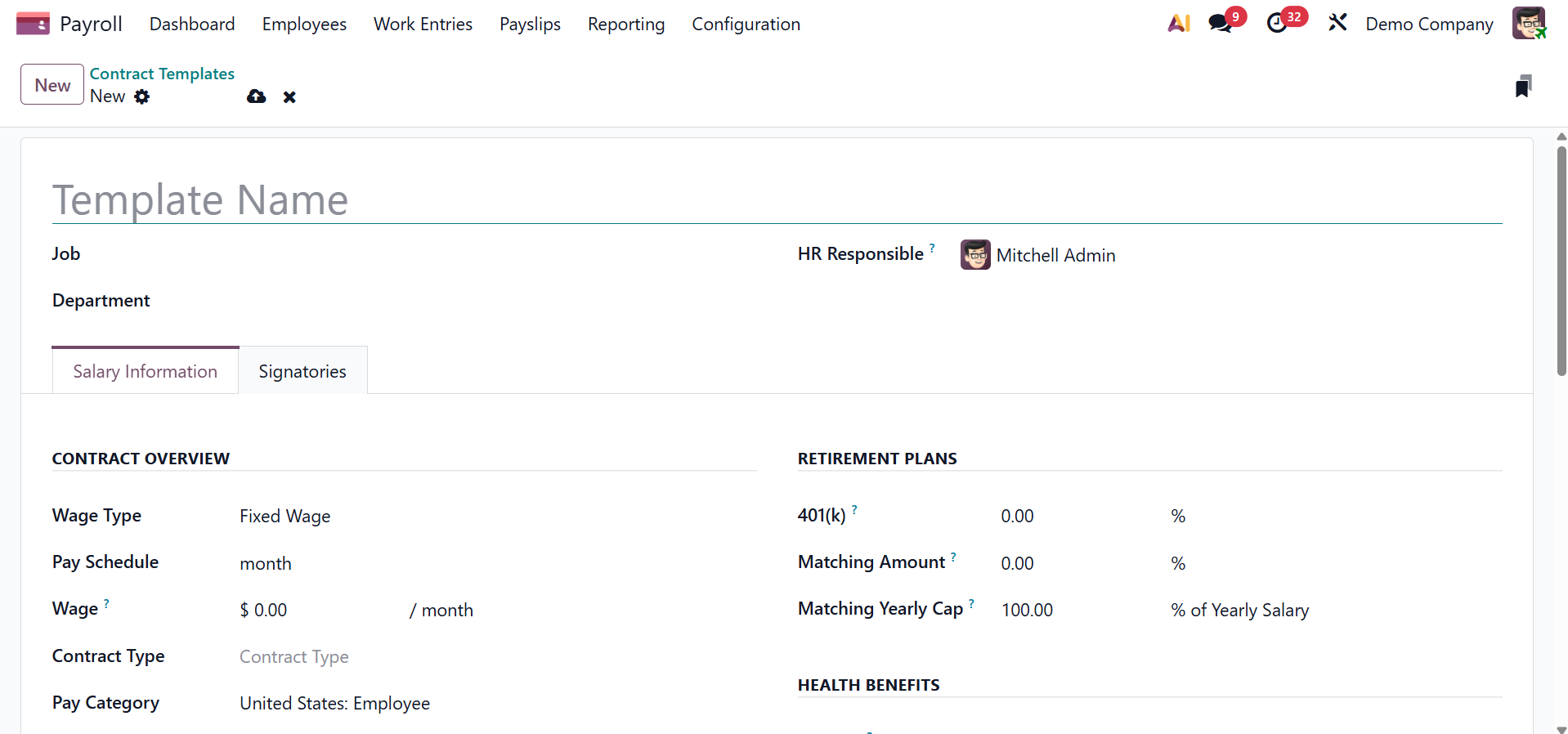Image resolution: width=1568 pixels, height=734 pixels.
Task: Save the record with cloud upload icon
Action: (x=257, y=96)
